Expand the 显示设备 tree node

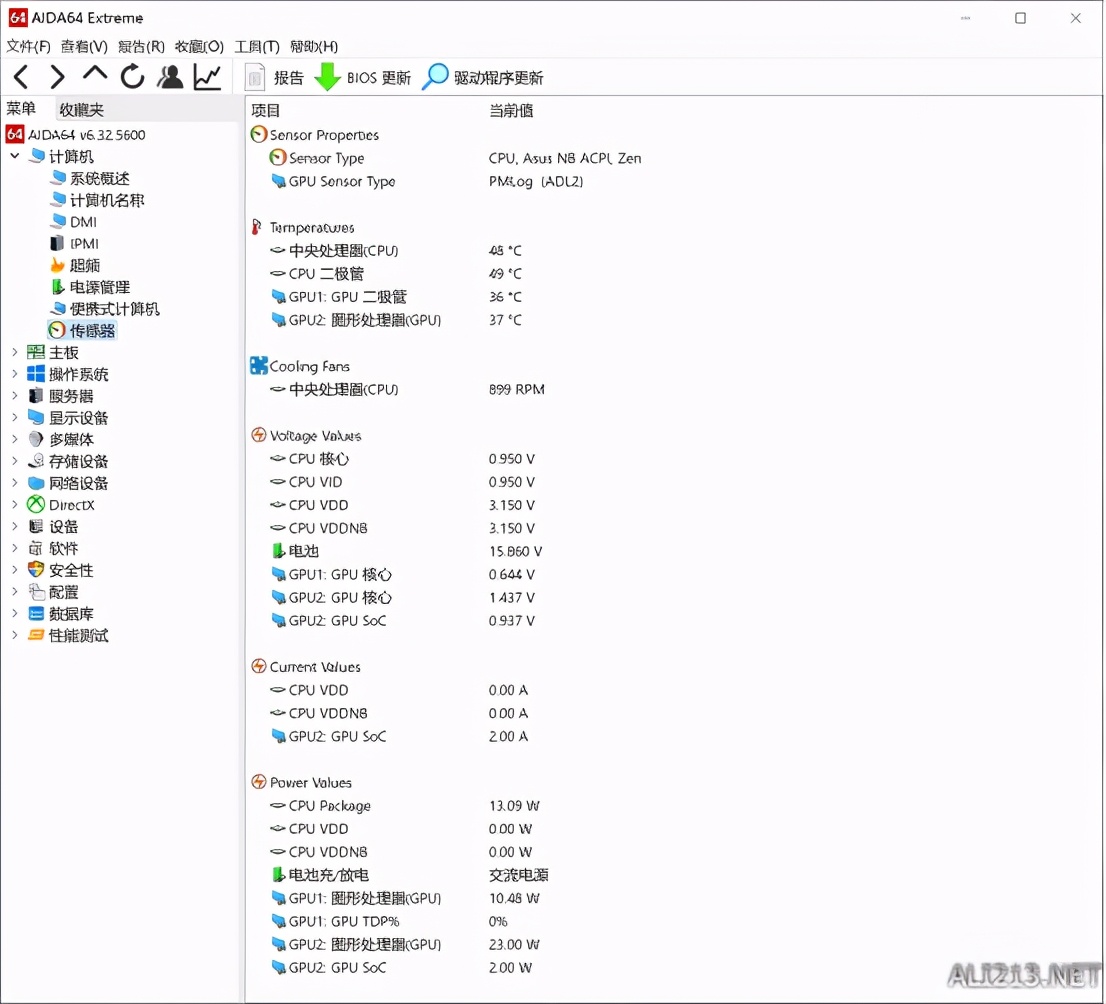[15, 417]
